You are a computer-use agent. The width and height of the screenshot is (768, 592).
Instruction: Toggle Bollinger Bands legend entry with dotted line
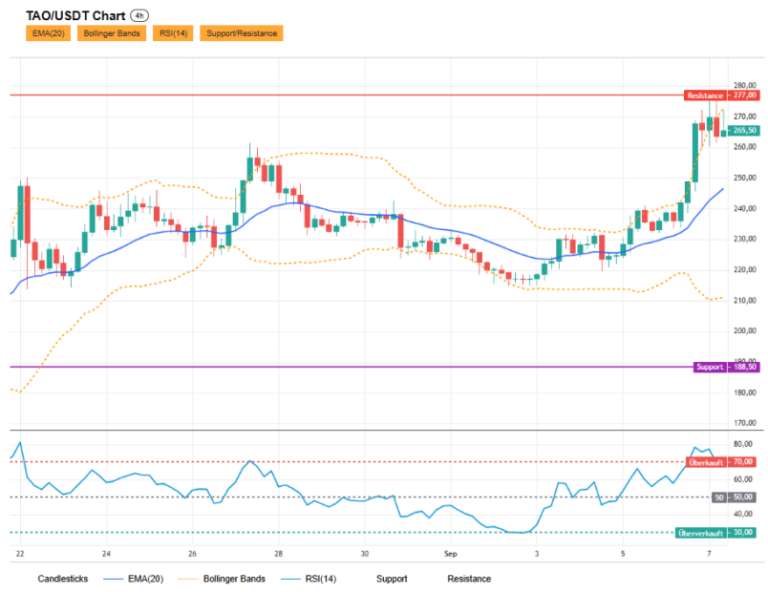(x=222, y=579)
